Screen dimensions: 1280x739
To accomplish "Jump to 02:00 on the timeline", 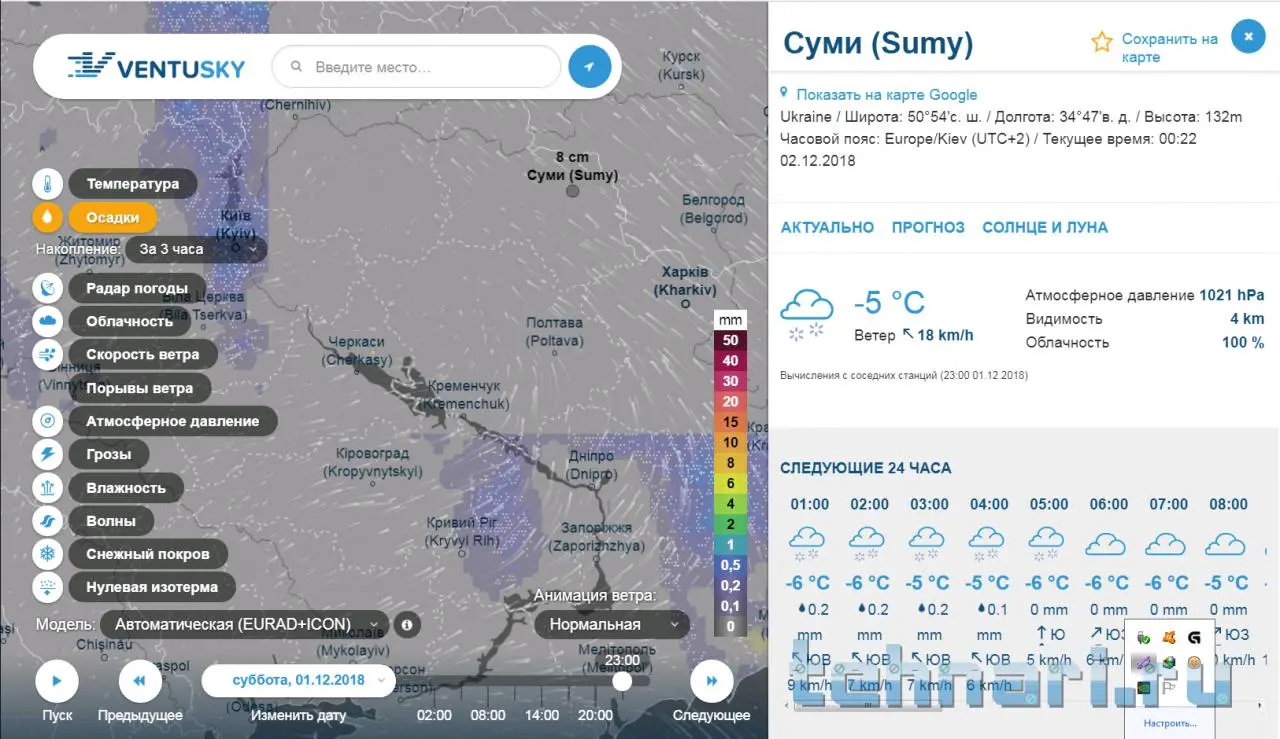I will [x=434, y=715].
